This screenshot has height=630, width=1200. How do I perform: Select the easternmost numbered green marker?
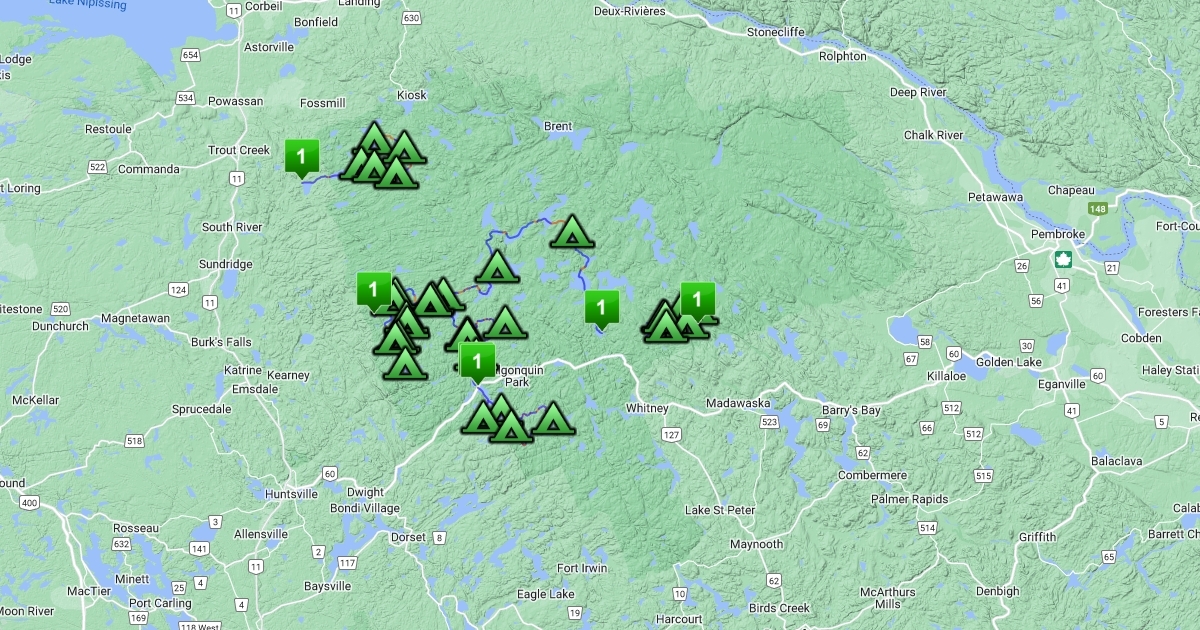point(697,300)
